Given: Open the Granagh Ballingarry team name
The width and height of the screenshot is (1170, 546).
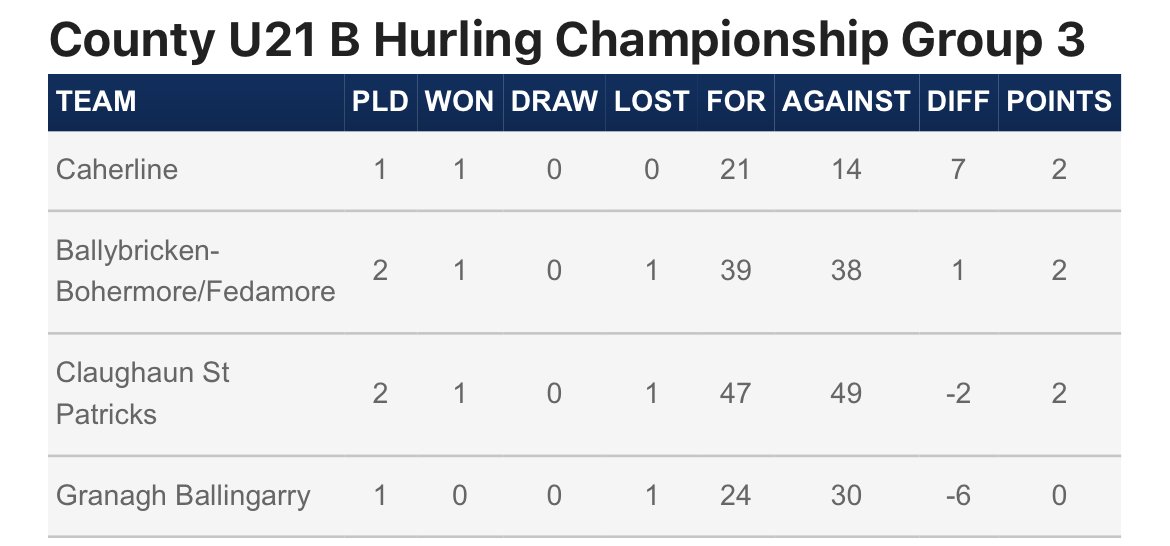Looking at the screenshot, I should tap(183, 496).
